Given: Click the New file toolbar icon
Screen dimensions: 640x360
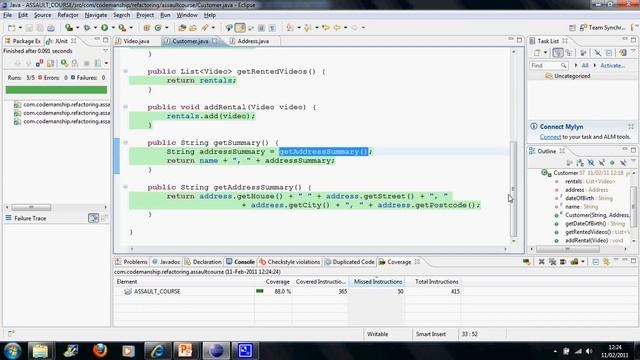Looking at the screenshot, I should [11, 28].
